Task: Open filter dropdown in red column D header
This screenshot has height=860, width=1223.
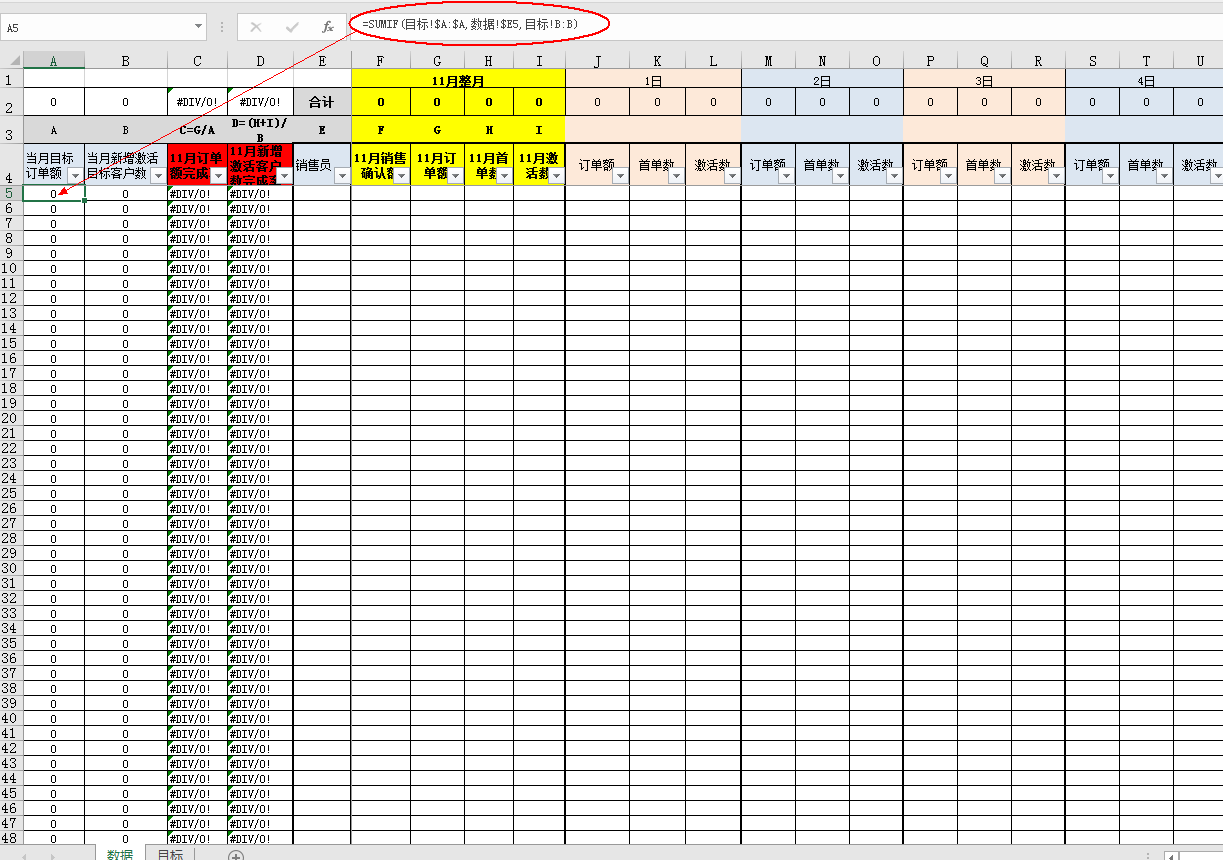Action: [284, 175]
